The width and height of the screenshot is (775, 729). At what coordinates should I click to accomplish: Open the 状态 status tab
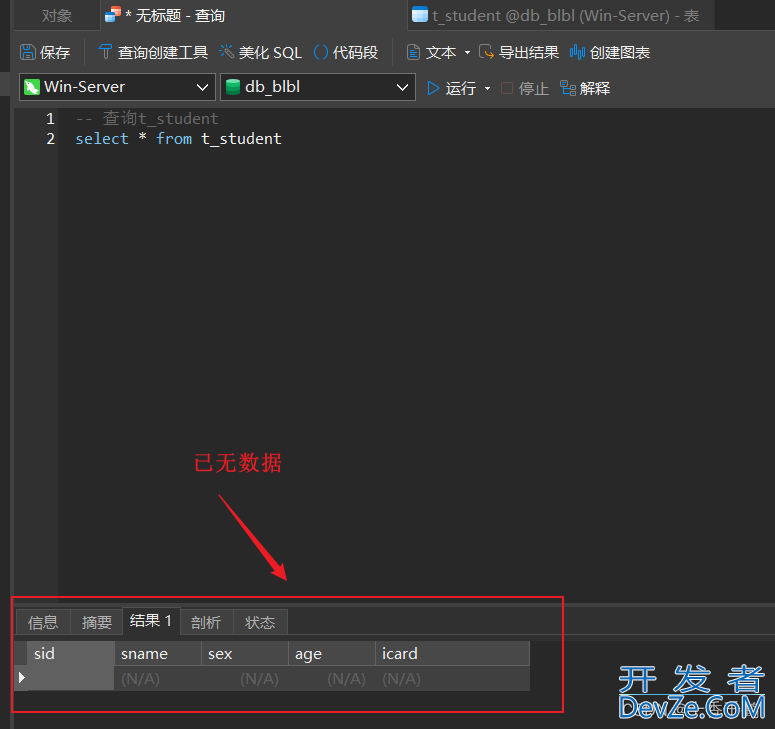tap(260, 622)
